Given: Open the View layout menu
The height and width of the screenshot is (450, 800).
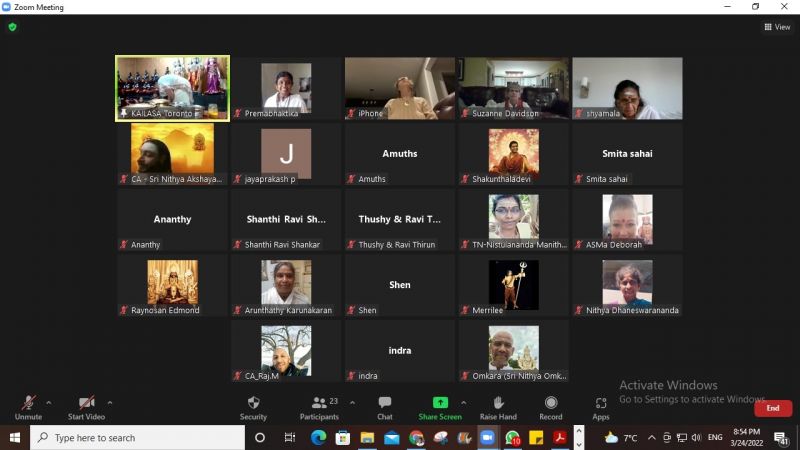Looking at the screenshot, I should pyautogui.click(x=777, y=27).
